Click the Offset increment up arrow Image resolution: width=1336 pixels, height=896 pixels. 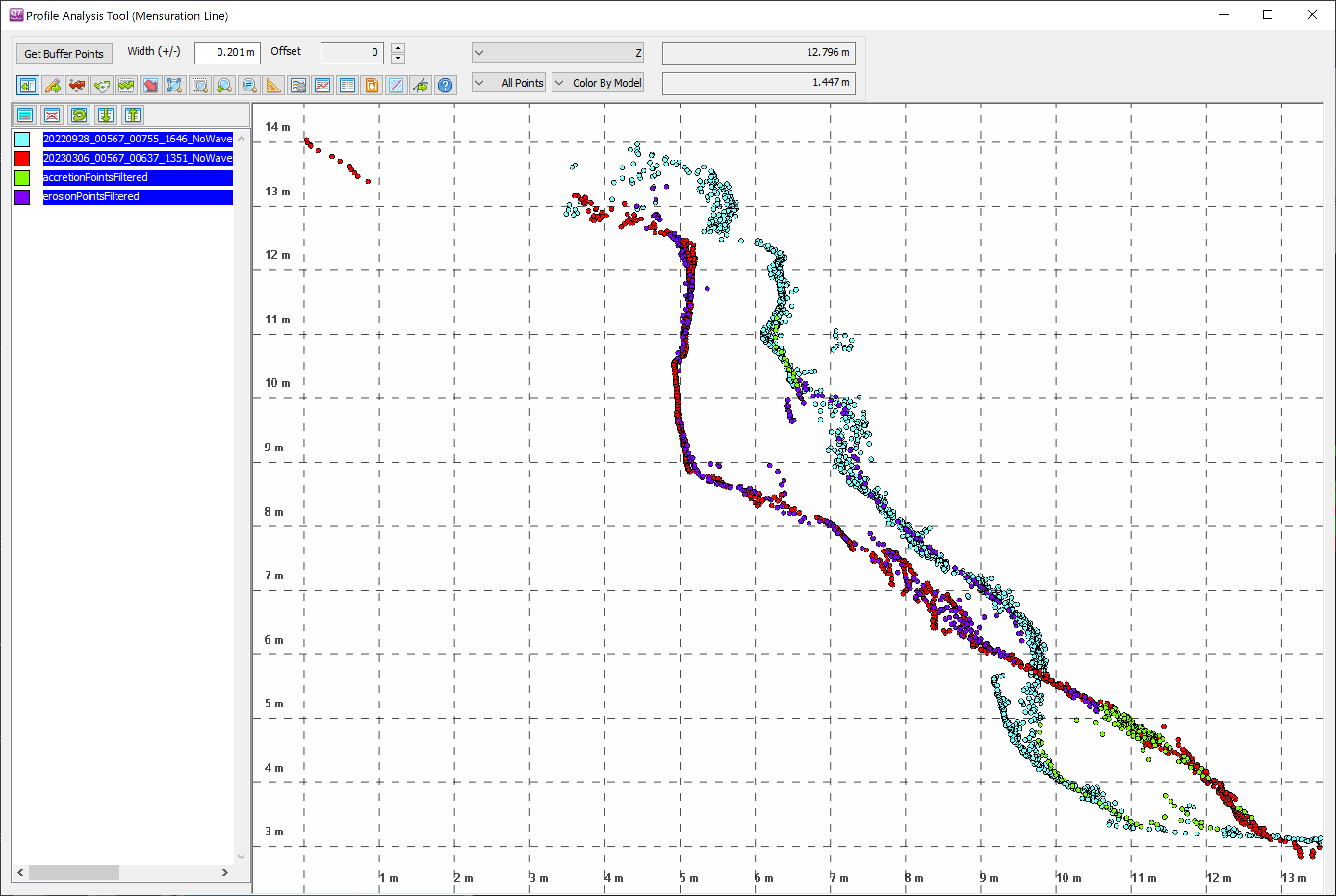click(x=398, y=48)
